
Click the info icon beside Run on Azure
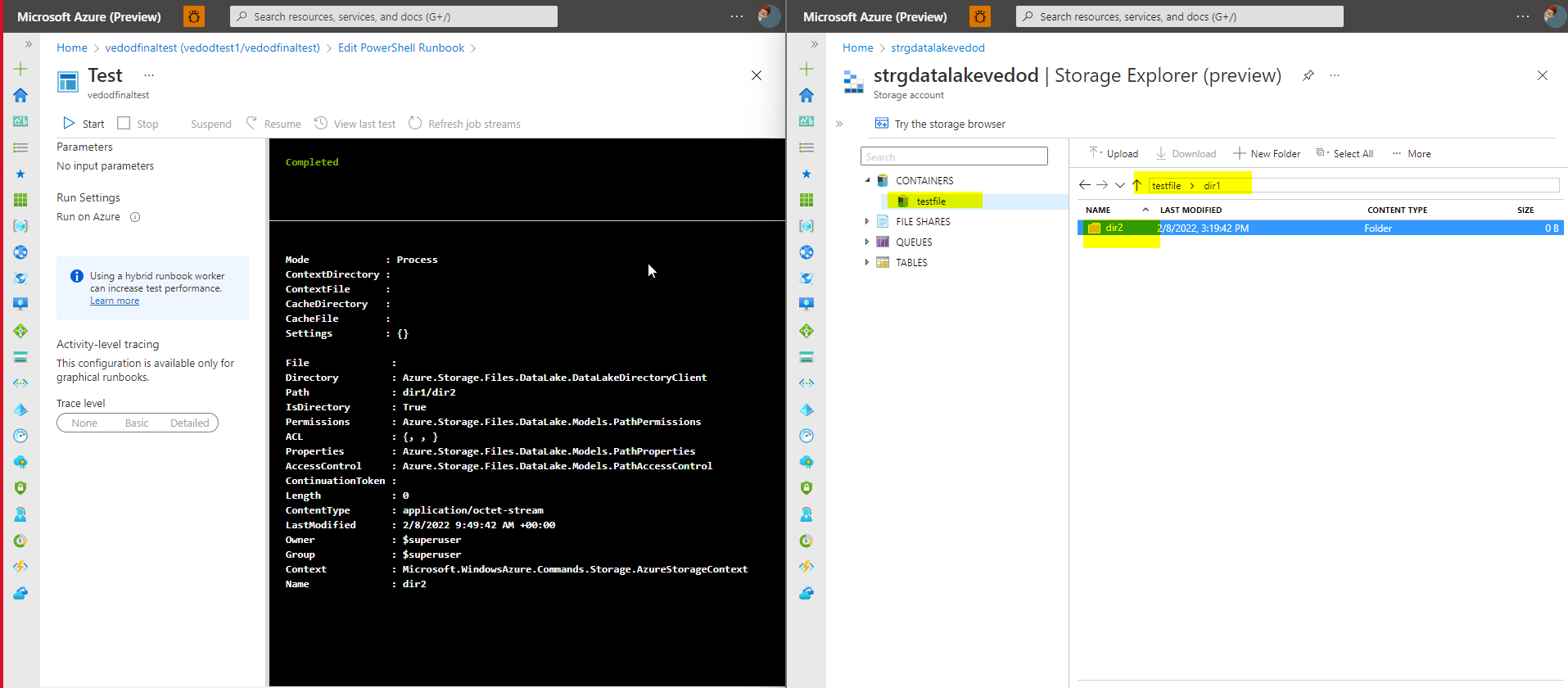[135, 217]
